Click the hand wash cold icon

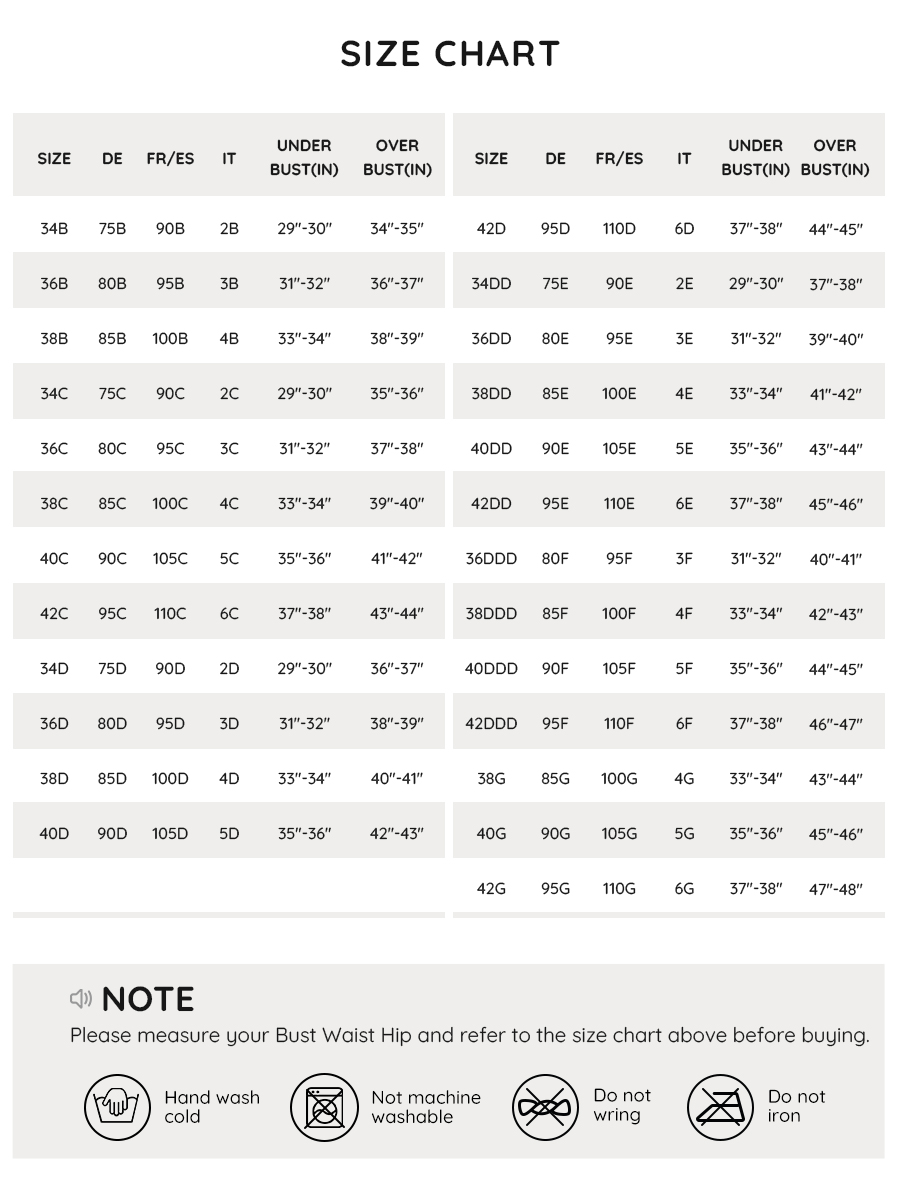117,1107
